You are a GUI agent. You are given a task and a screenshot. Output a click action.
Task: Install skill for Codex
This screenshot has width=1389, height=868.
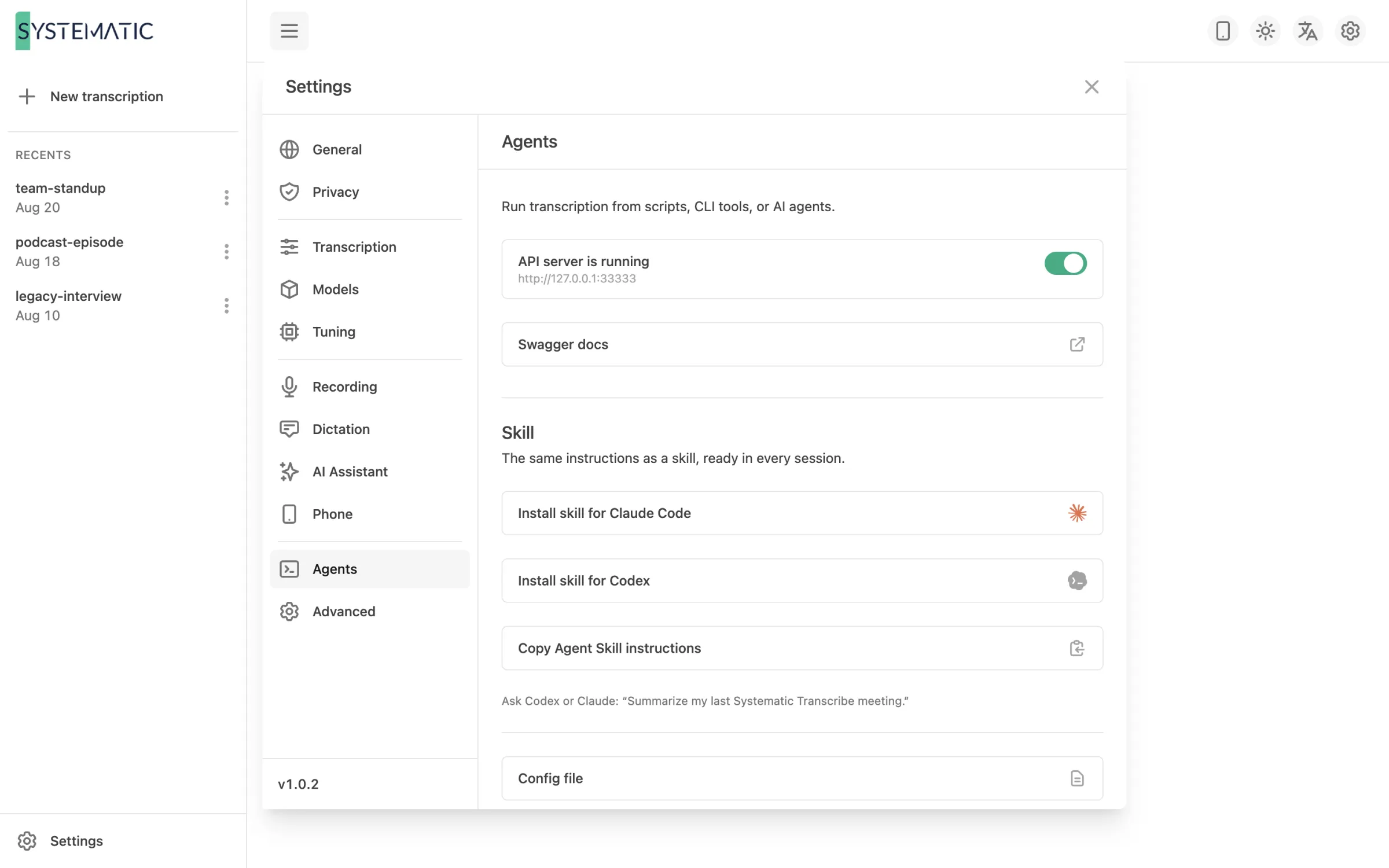[802, 580]
